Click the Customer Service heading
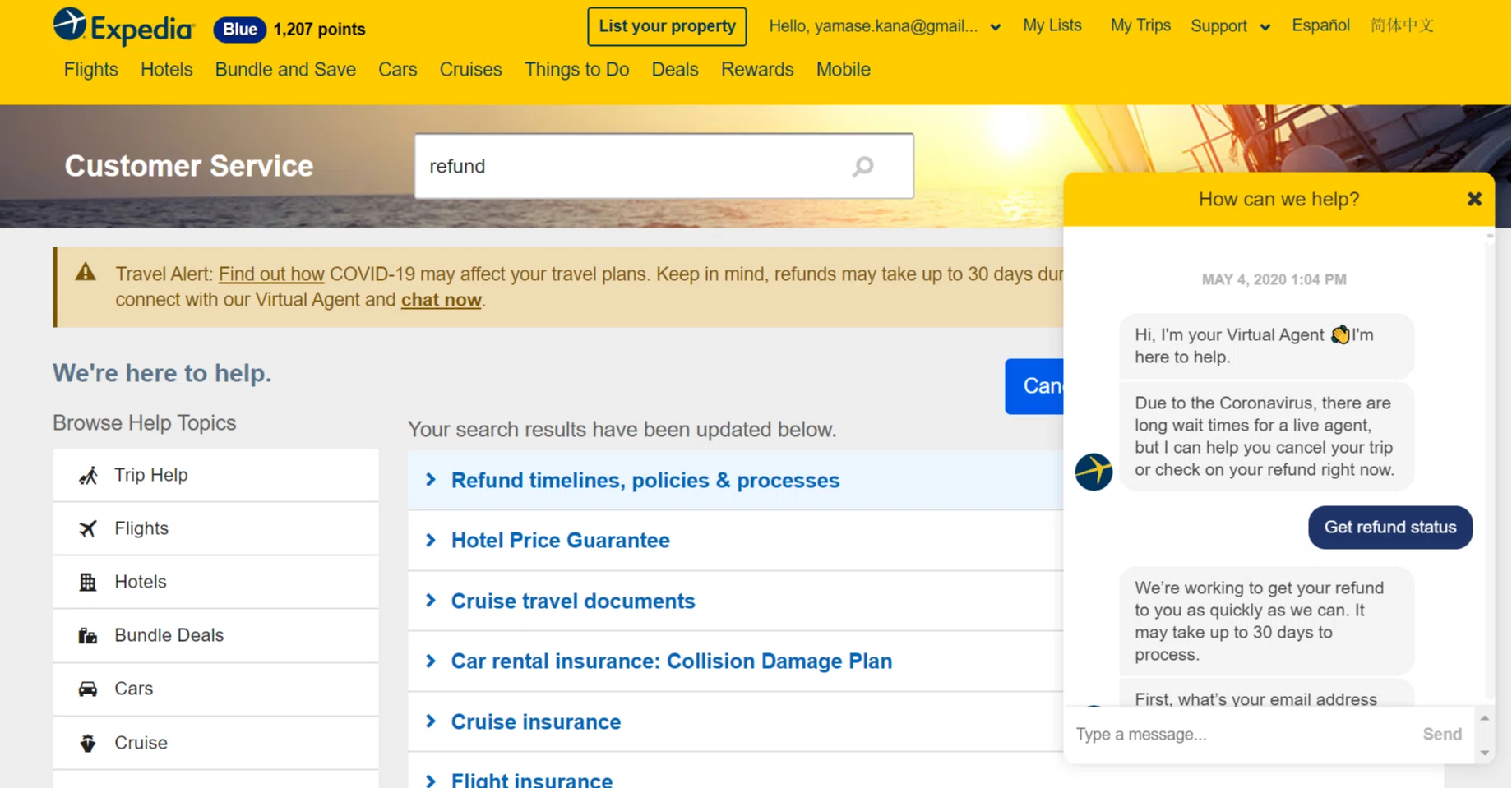This screenshot has width=1512, height=788. [189, 166]
